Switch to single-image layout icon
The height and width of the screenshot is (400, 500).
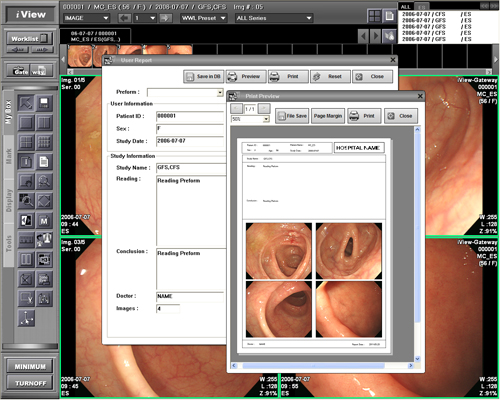click(26, 123)
